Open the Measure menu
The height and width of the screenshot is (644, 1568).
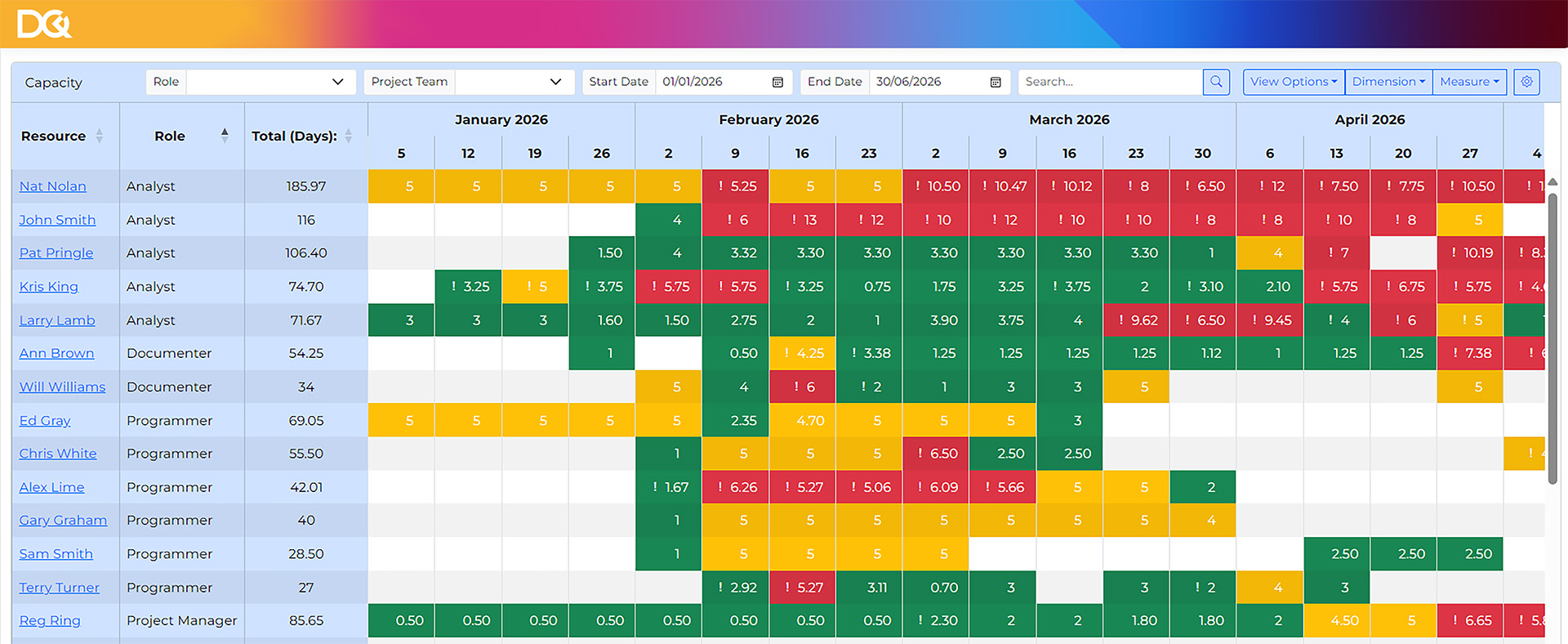coord(1469,82)
